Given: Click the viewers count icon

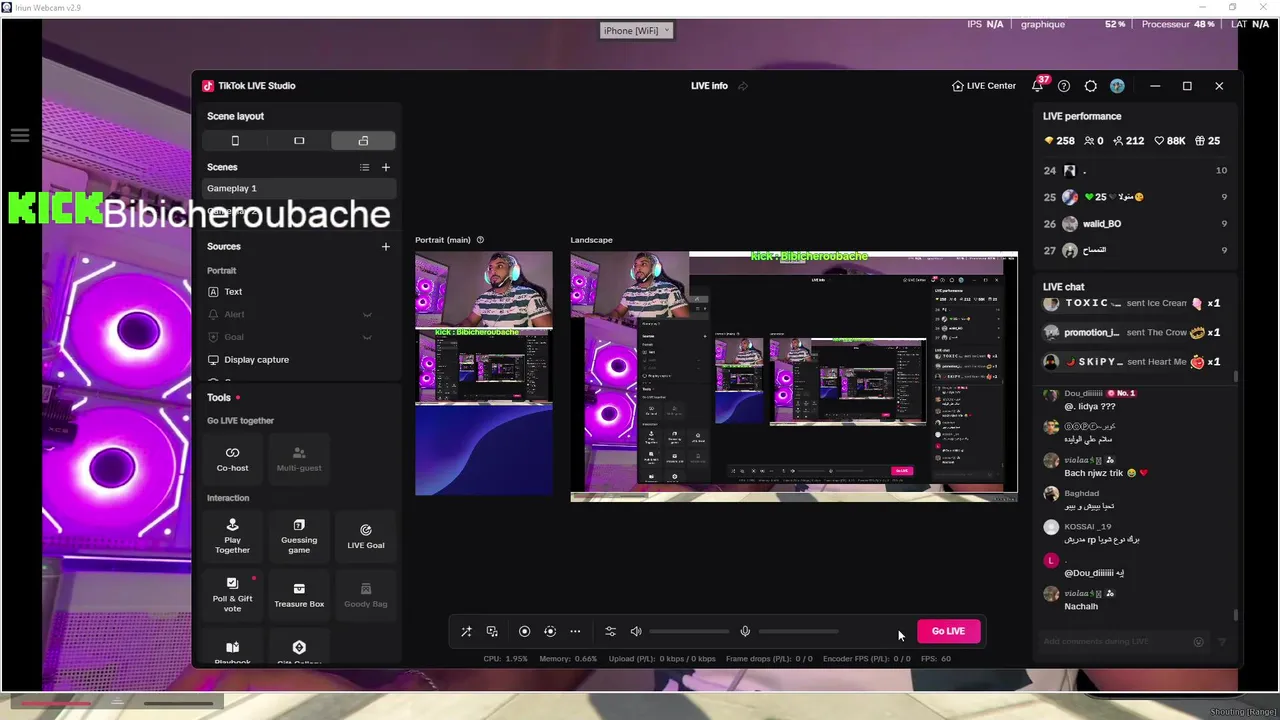Looking at the screenshot, I should click(1088, 141).
